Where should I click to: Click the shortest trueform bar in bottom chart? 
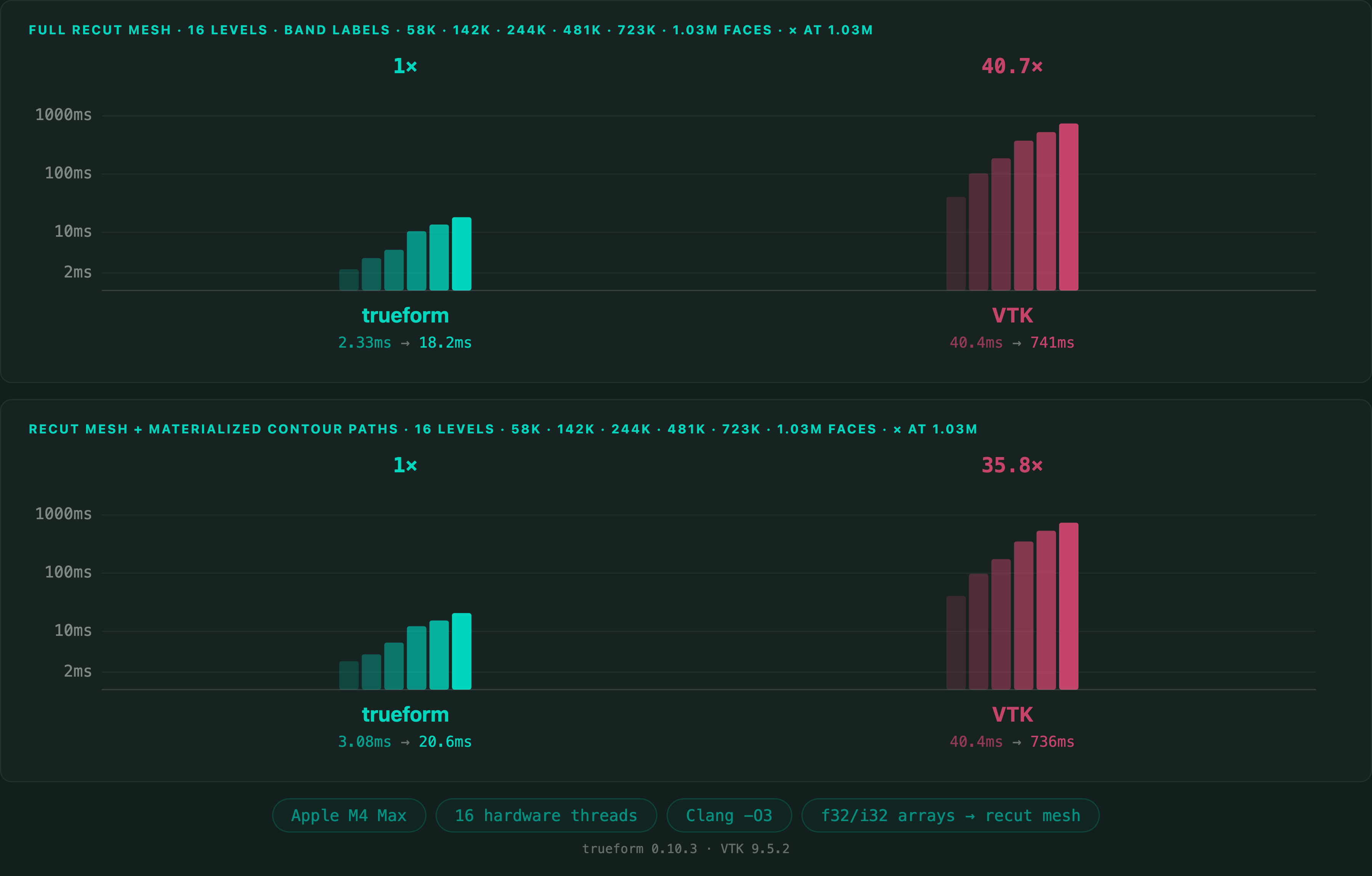(349, 675)
